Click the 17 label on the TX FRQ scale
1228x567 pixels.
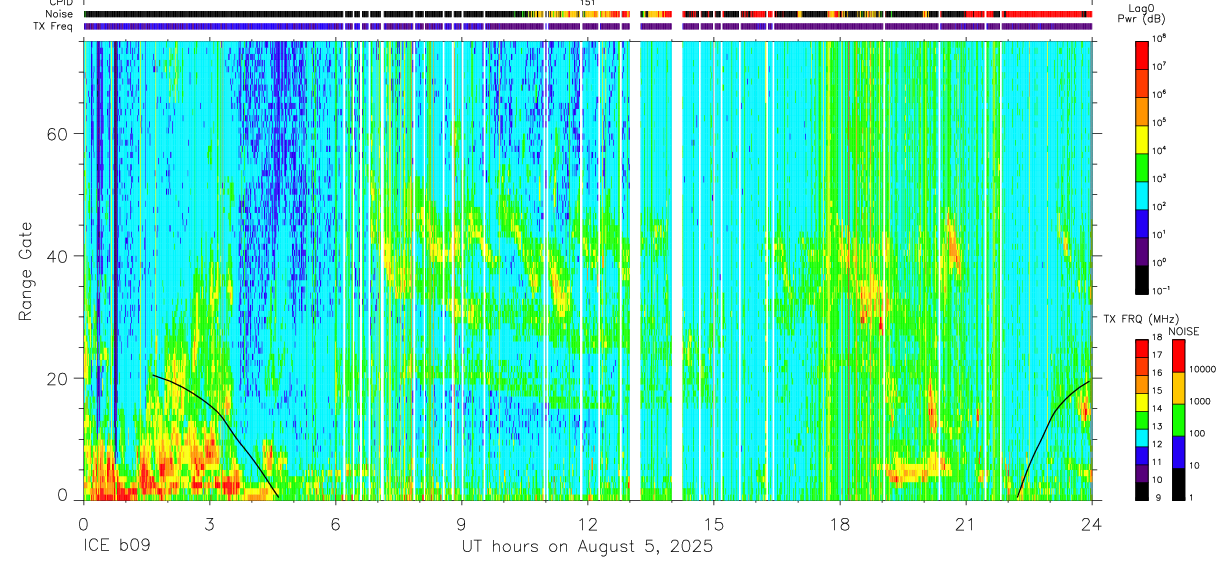[1159, 355]
